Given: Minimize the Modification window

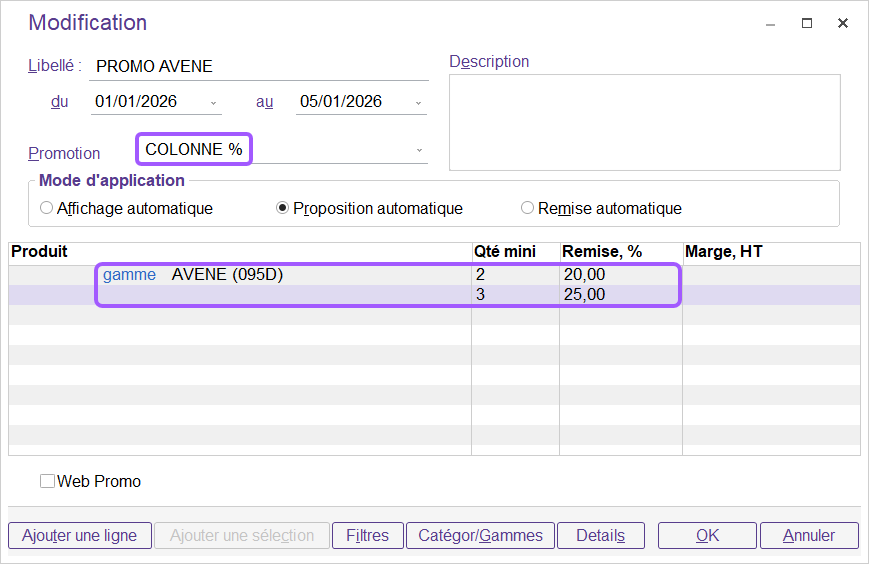Looking at the screenshot, I should pyautogui.click(x=770, y=24).
